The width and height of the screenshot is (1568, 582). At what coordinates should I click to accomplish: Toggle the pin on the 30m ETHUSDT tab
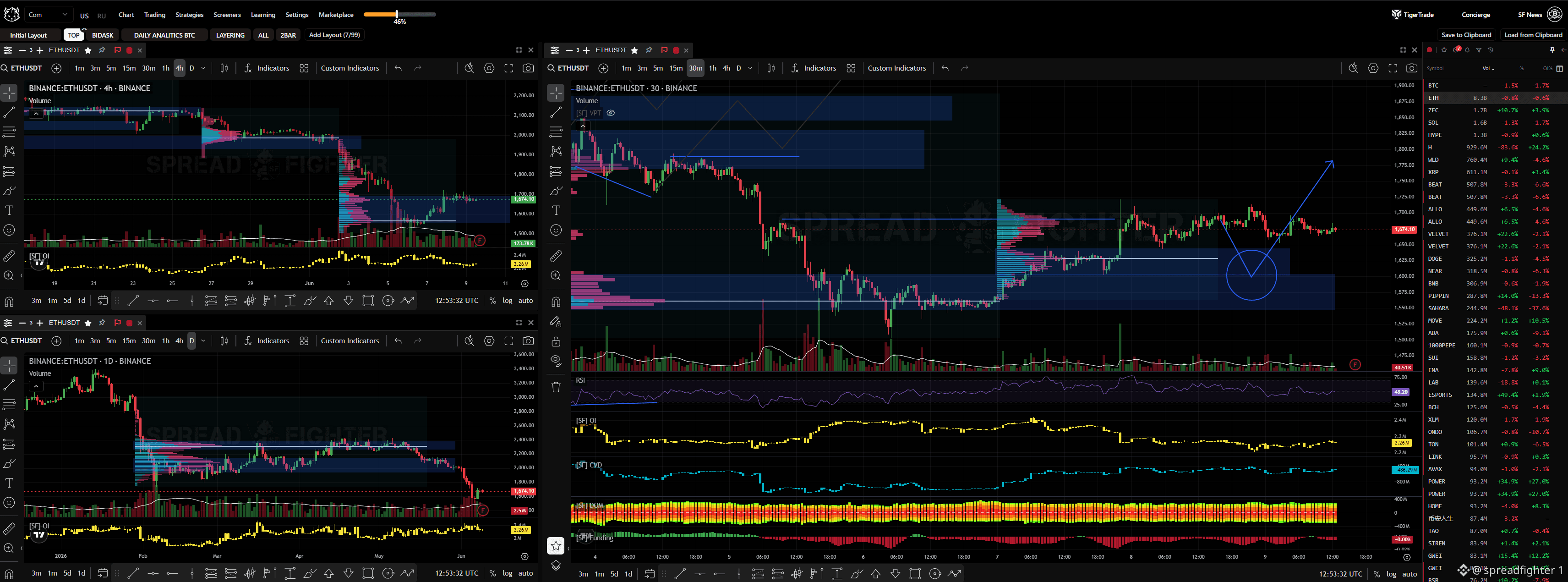tap(649, 50)
